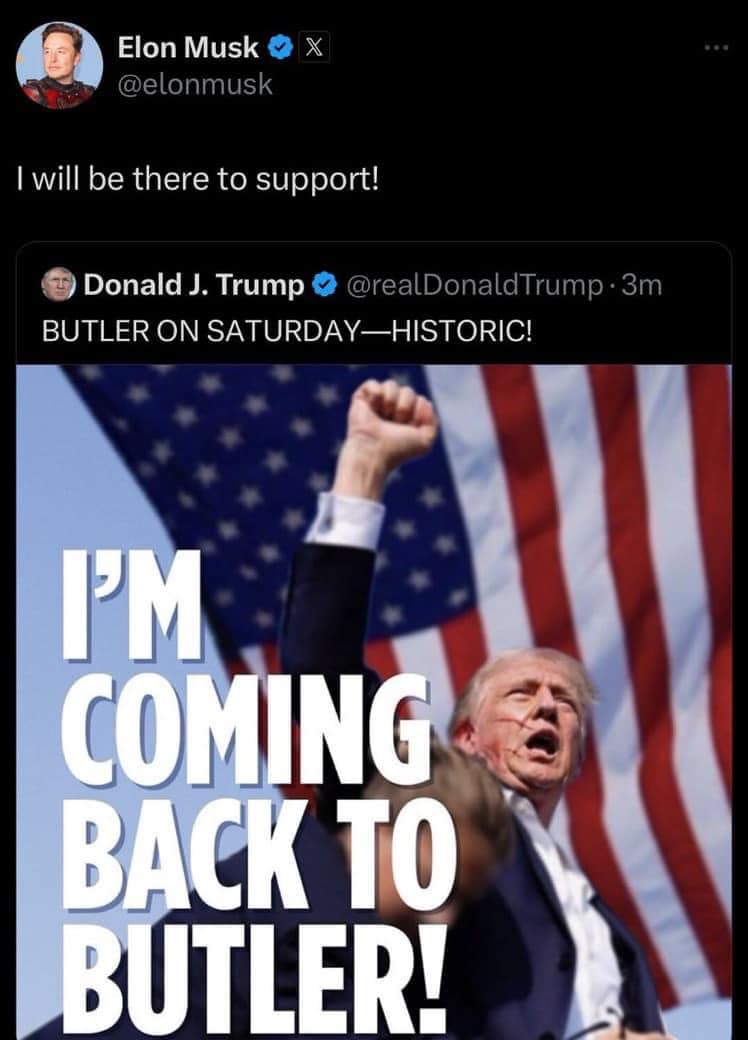The width and height of the screenshot is (748, 1040).
Task: Click the verified badge beside Donald J. Trump
Action: pyautogui.click(x=324, y=285)
